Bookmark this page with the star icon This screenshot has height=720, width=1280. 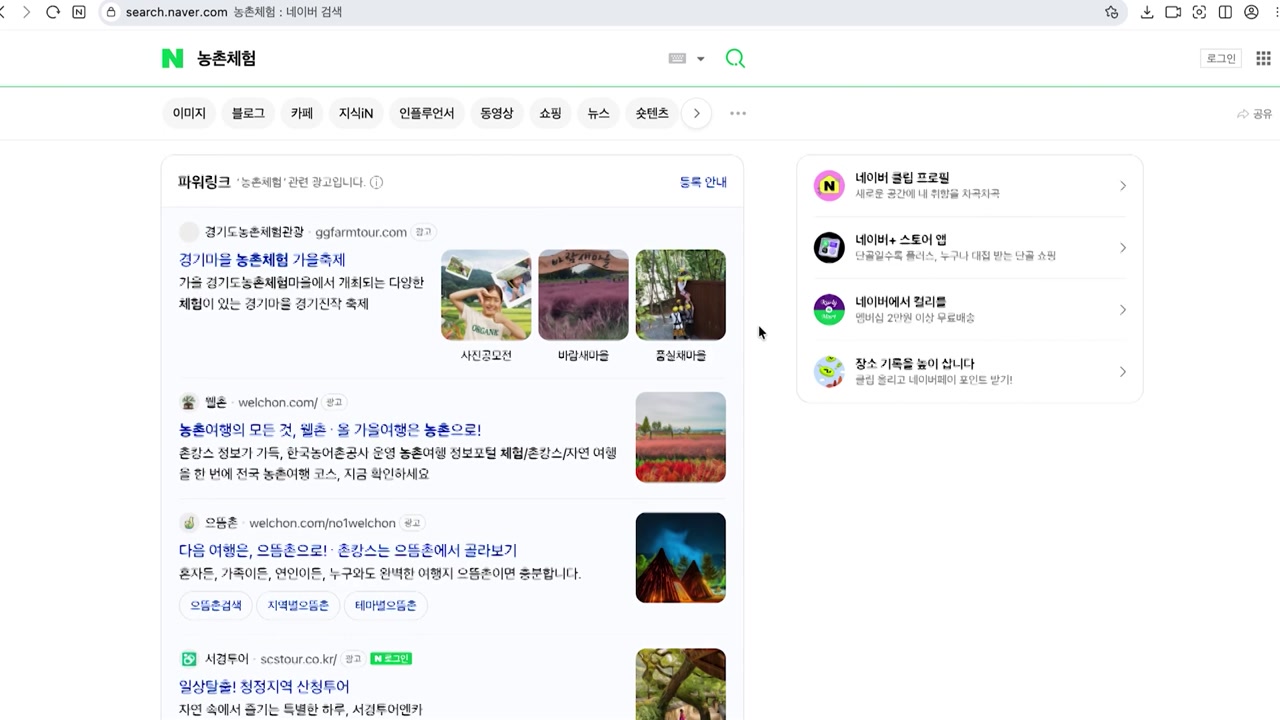1111,12
